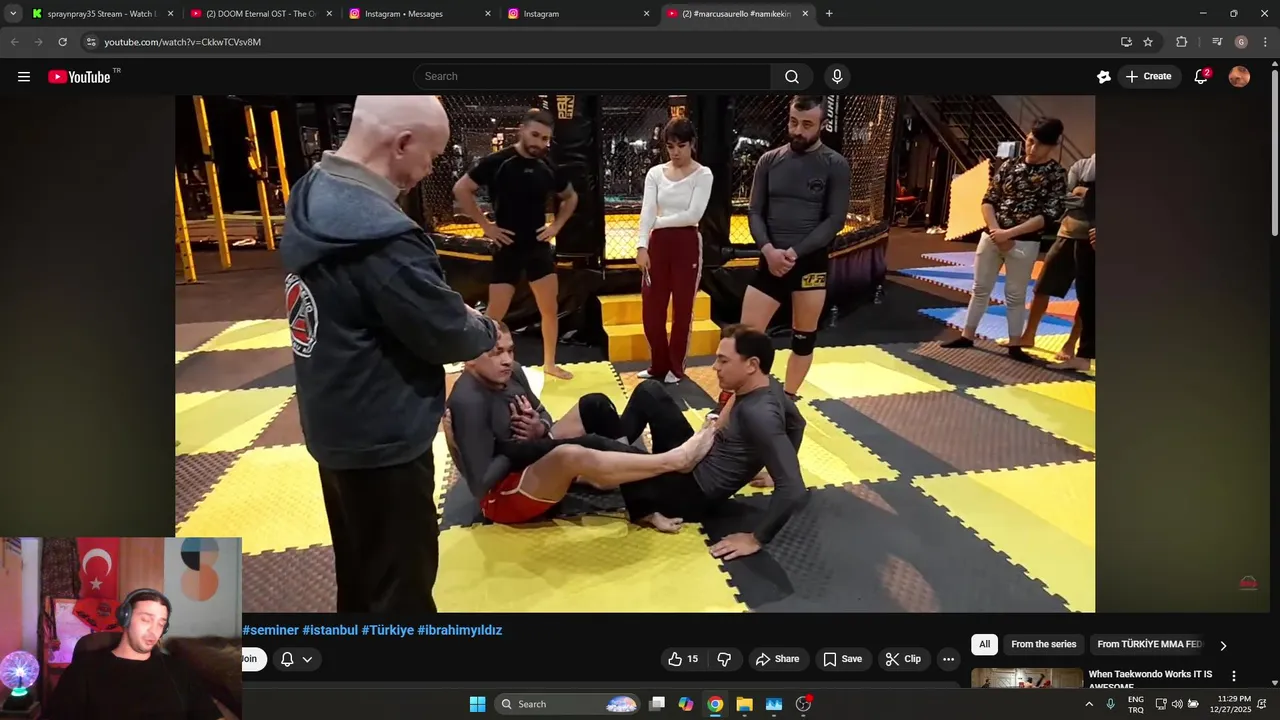Click the #seminer hashtag link

(270, 630)
